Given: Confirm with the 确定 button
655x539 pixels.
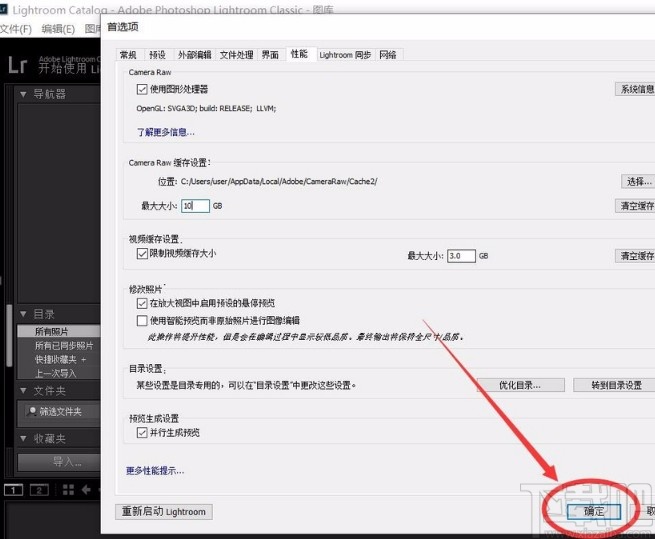Looking at the screenshot, I should (594, 511).
